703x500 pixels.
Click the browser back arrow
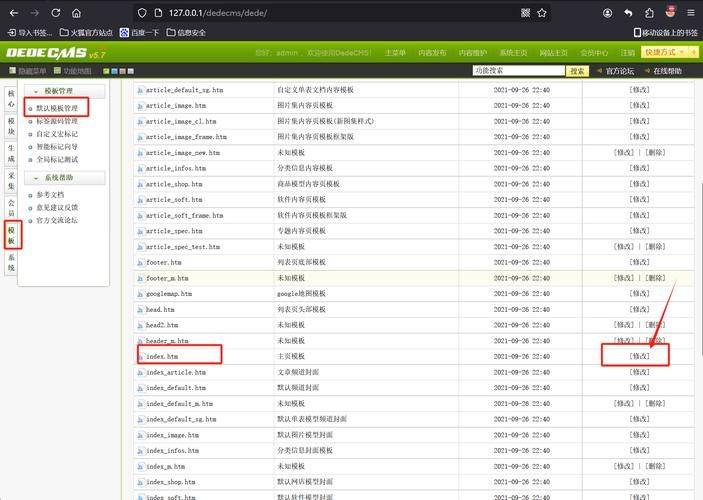coord(13,13)
